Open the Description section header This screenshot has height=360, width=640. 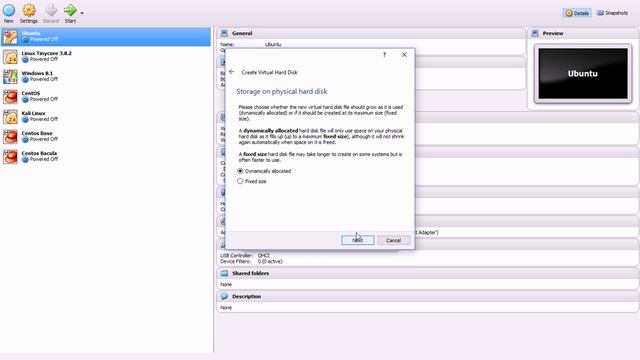tap(428, 296)
